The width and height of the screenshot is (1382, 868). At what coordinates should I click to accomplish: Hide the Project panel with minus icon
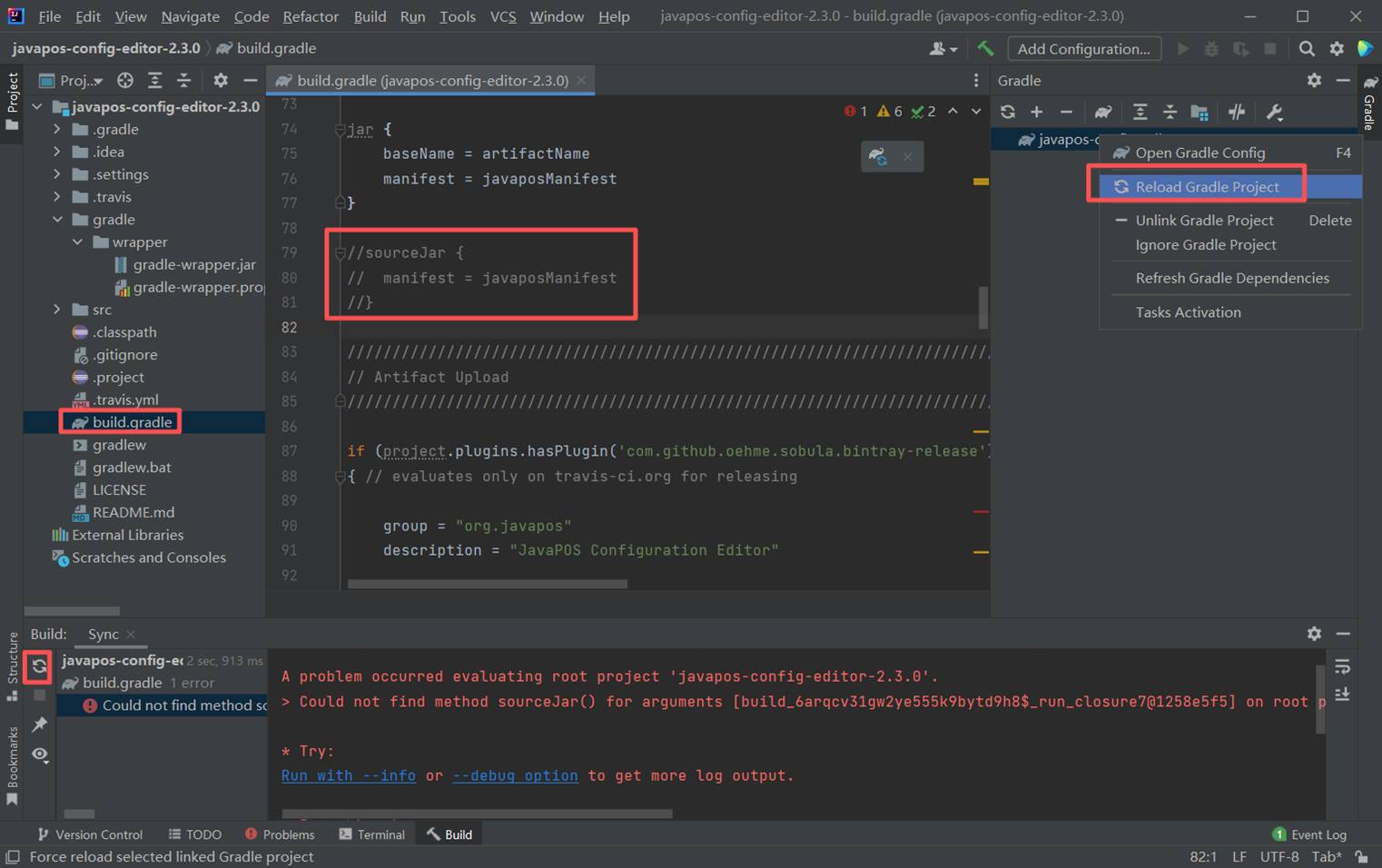coord(250,81)
